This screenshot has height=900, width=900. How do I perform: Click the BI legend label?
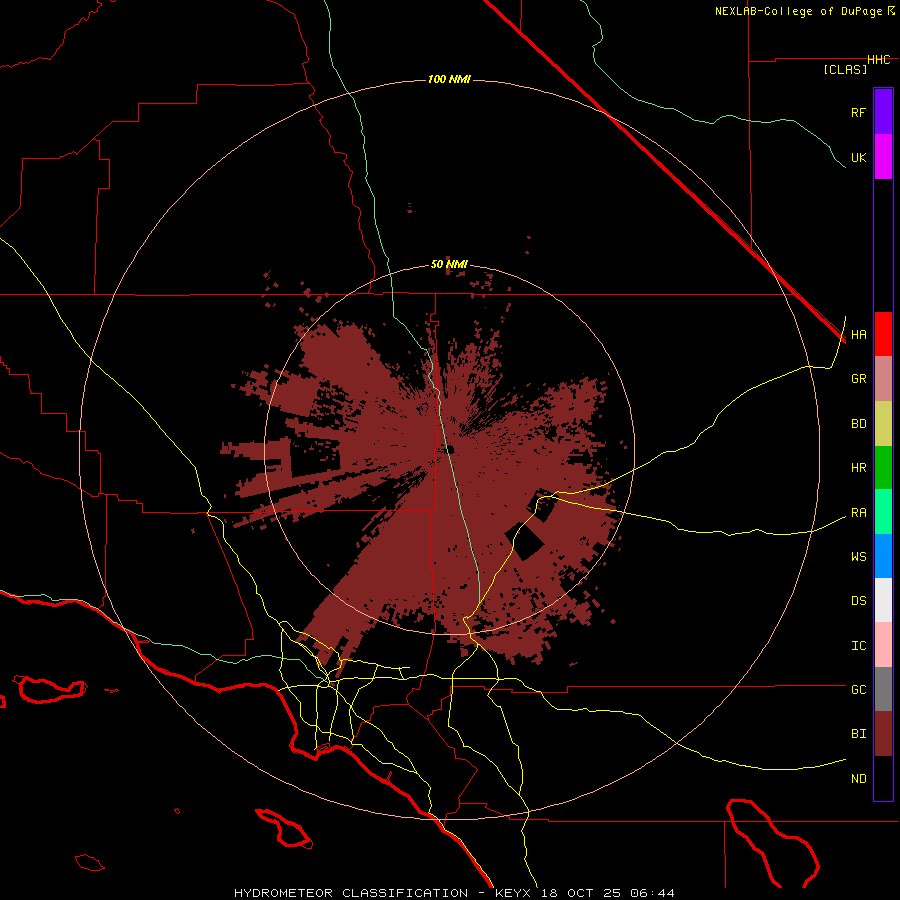pyautogui.click(x=858, y=734)
